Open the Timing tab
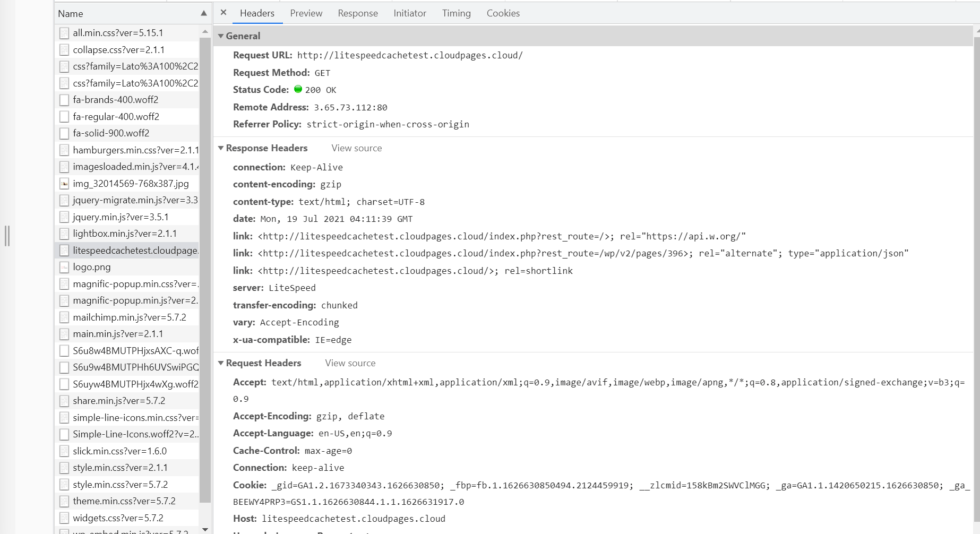This screenshot has width=980, height=534. point(456,13)
